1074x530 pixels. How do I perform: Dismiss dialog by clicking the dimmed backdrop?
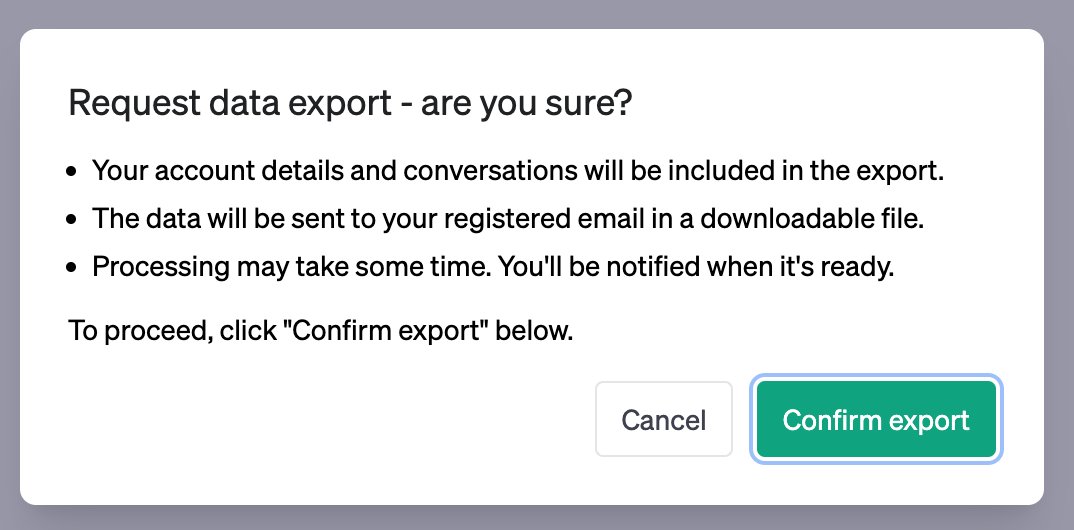pos(537,14)
